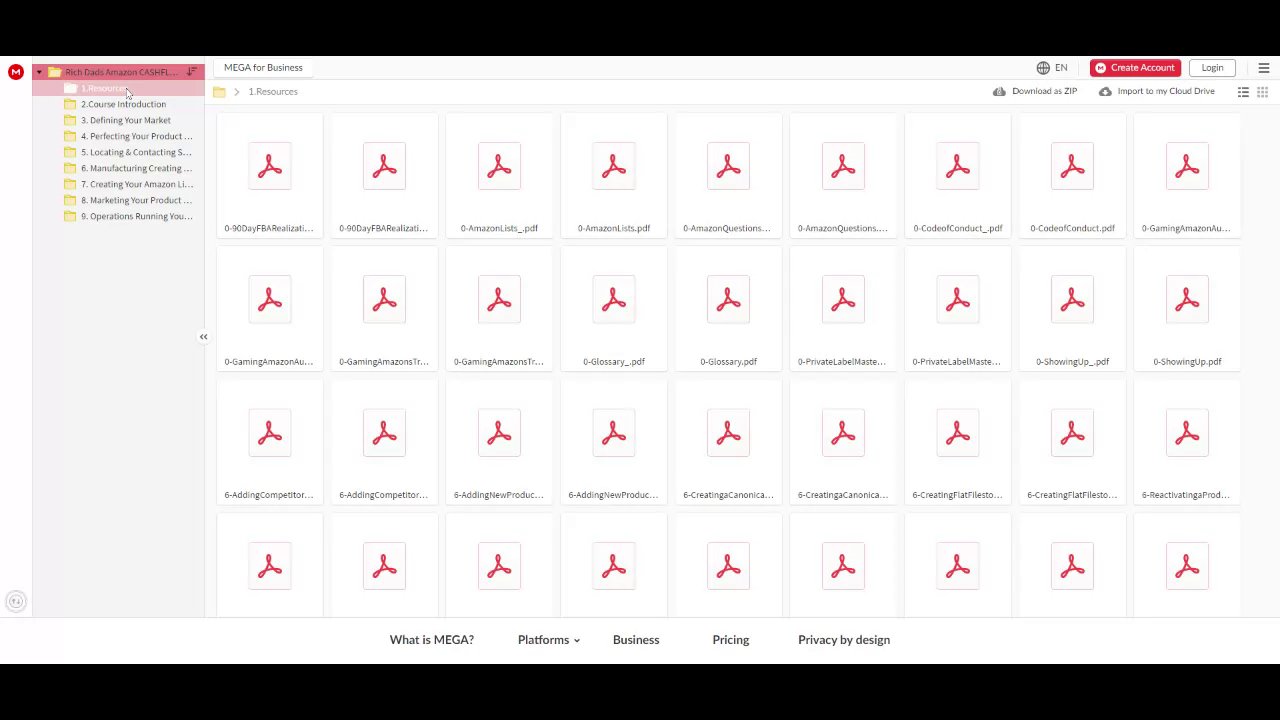Click the Login button
Image resolution: width=1280 pixels, height=720 pixels.
(1212, 68)
